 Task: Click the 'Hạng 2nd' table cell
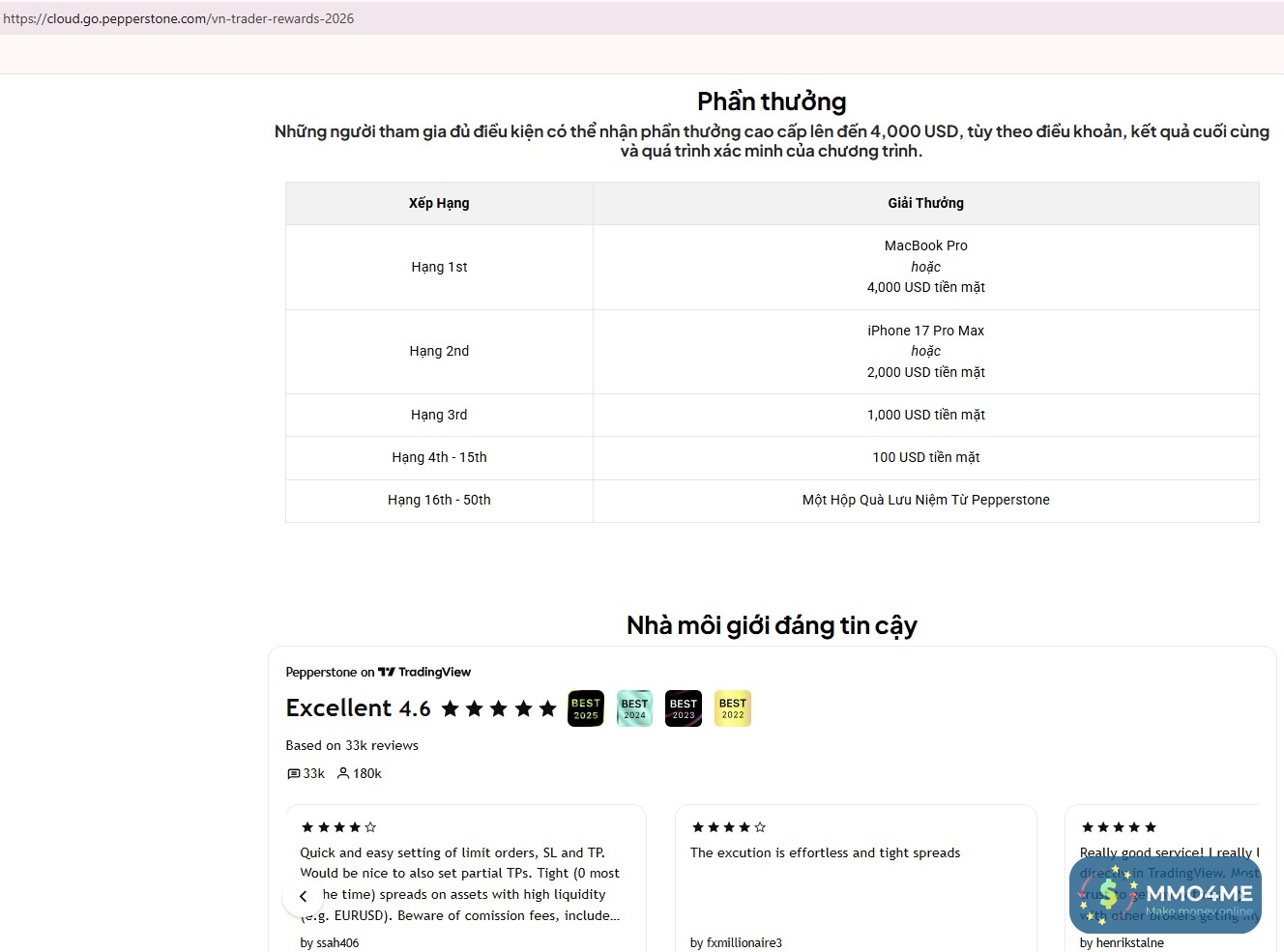pos(439,351)
